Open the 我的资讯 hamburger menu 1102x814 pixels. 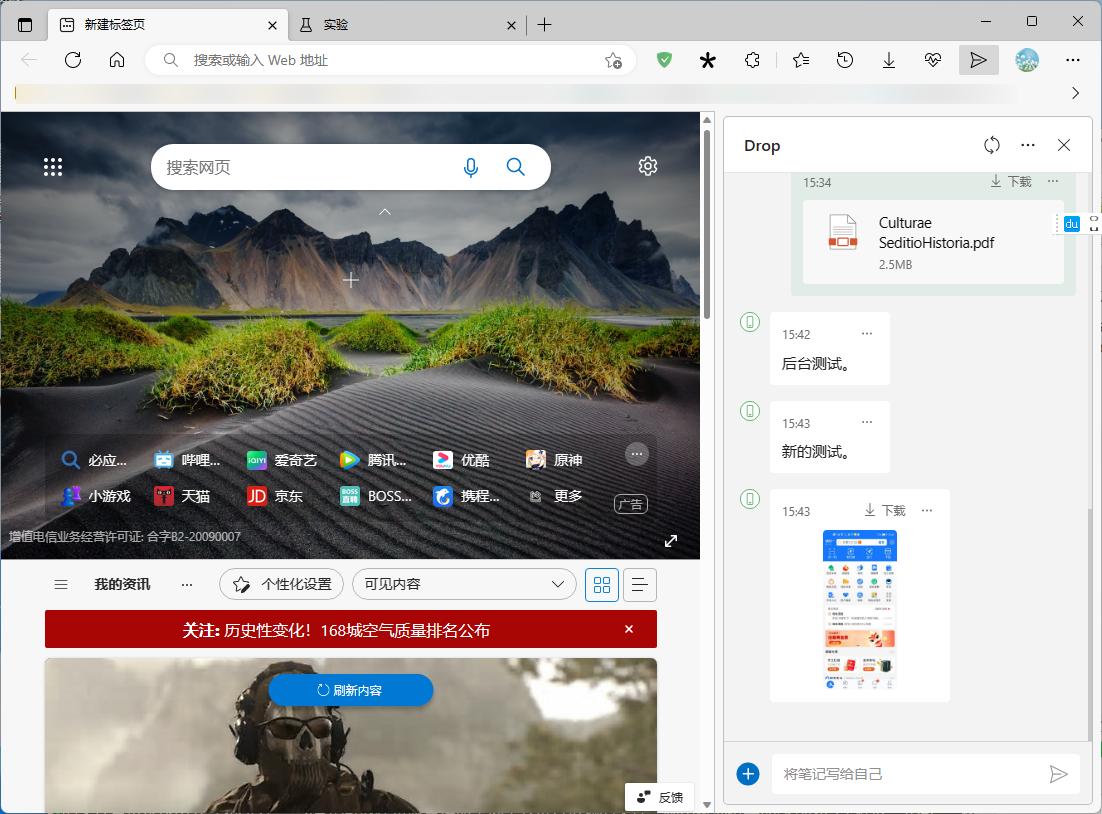(61, 584)
